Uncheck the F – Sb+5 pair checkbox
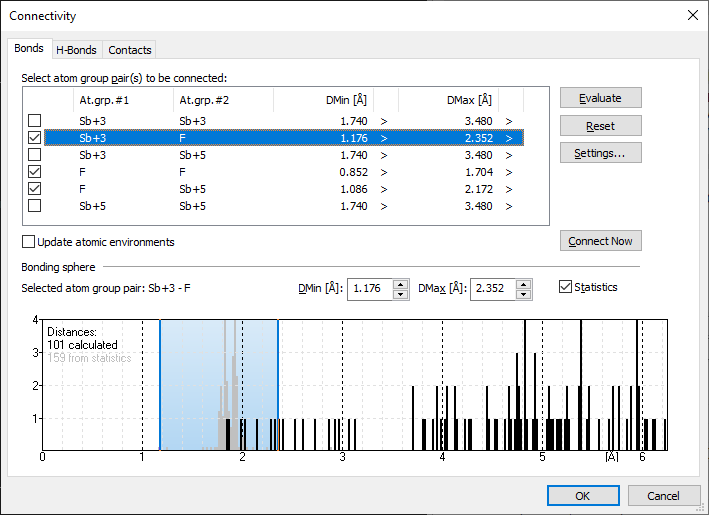709x515 pixels. (x=35, y=189)
